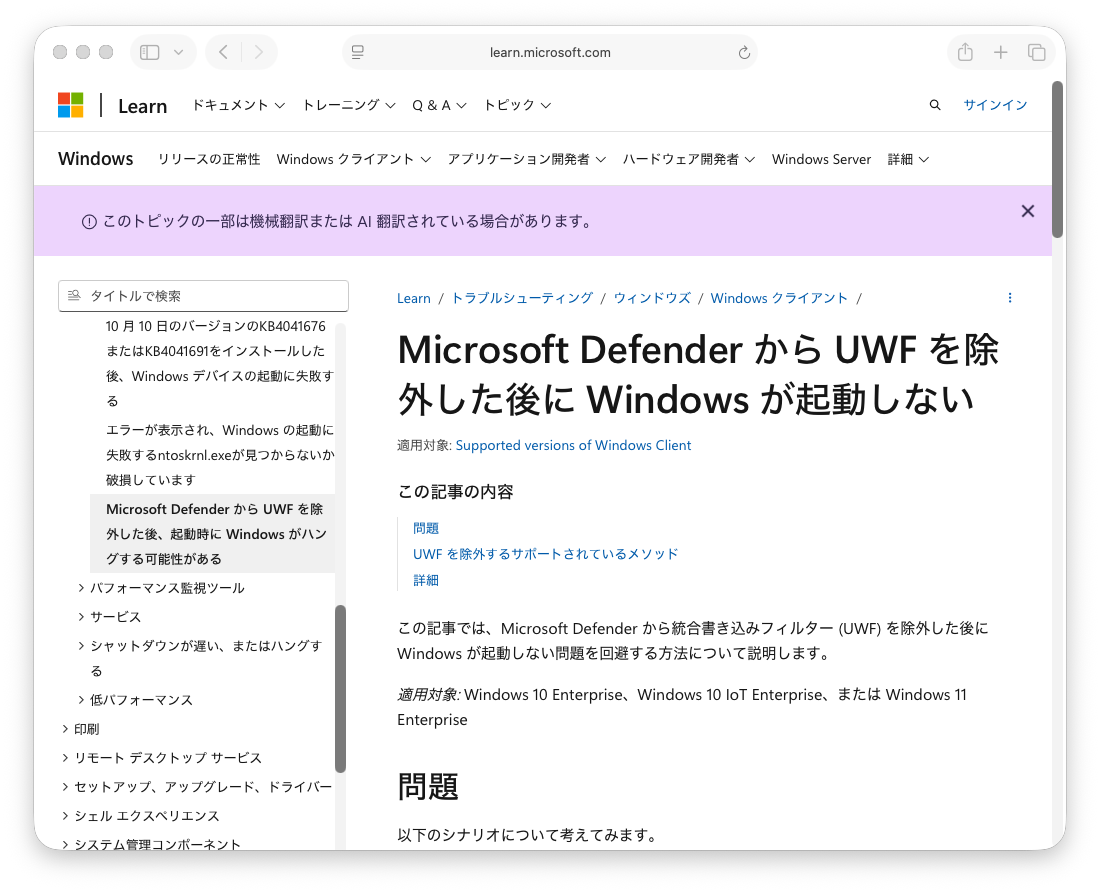Click the Microsoft logo icon
The image size is (1100, 892).
click(71, 105)
